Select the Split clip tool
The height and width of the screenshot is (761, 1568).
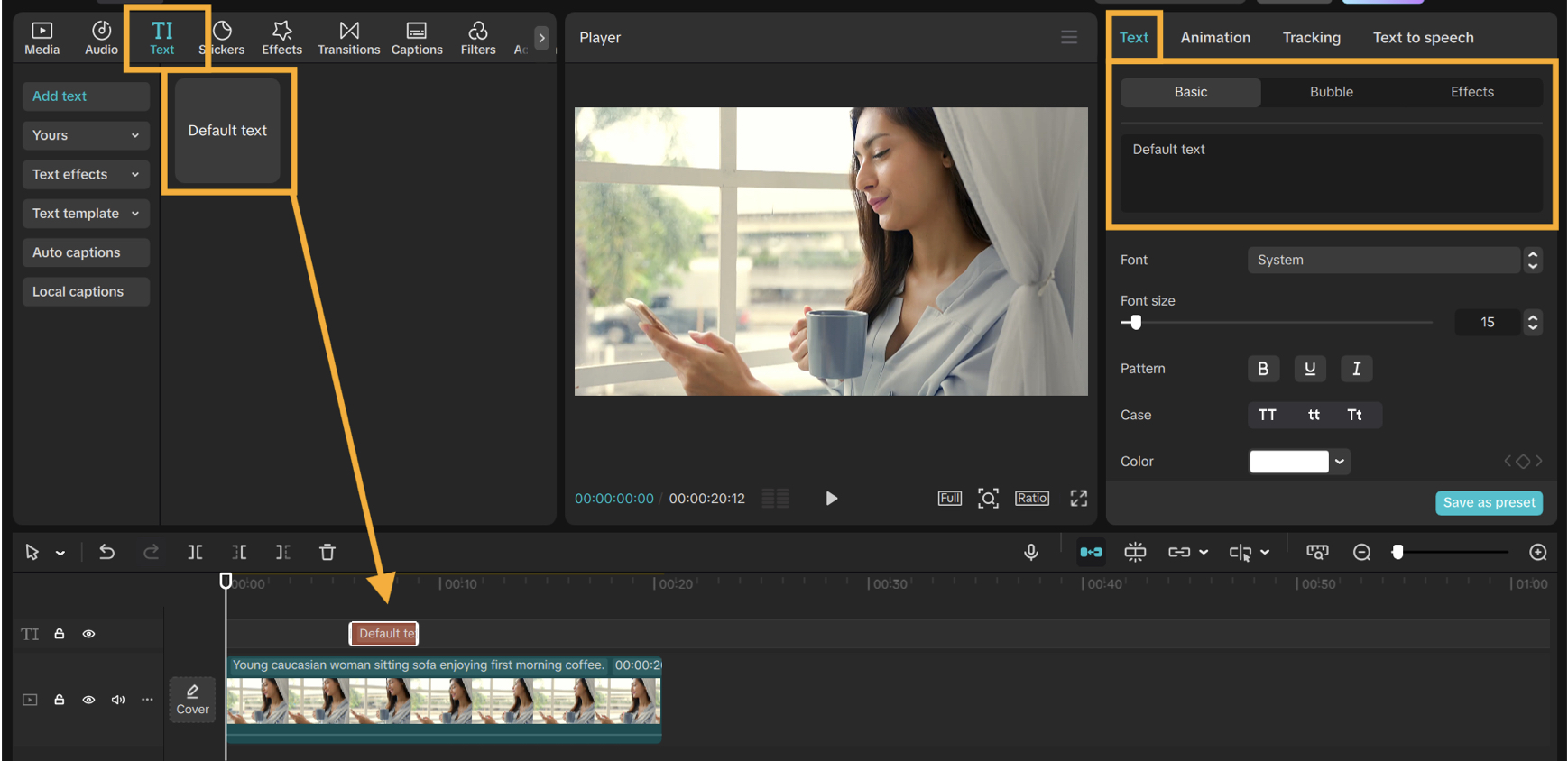[195, 552]
